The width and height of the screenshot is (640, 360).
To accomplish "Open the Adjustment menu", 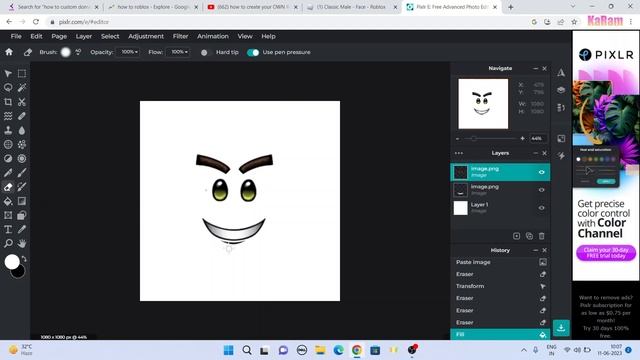I will click(146, 36).
